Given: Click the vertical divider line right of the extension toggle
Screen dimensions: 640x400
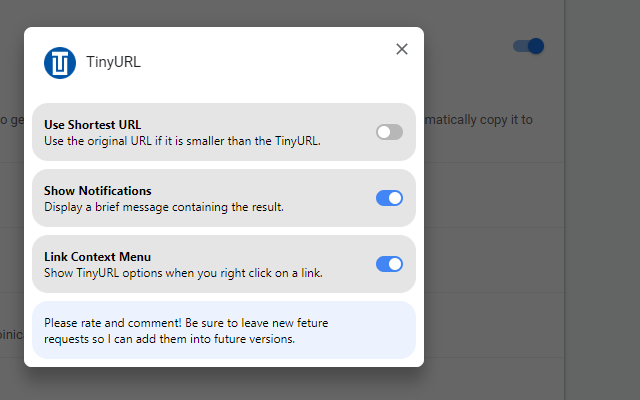Looking at the screenshot, I should click(565, 200).
